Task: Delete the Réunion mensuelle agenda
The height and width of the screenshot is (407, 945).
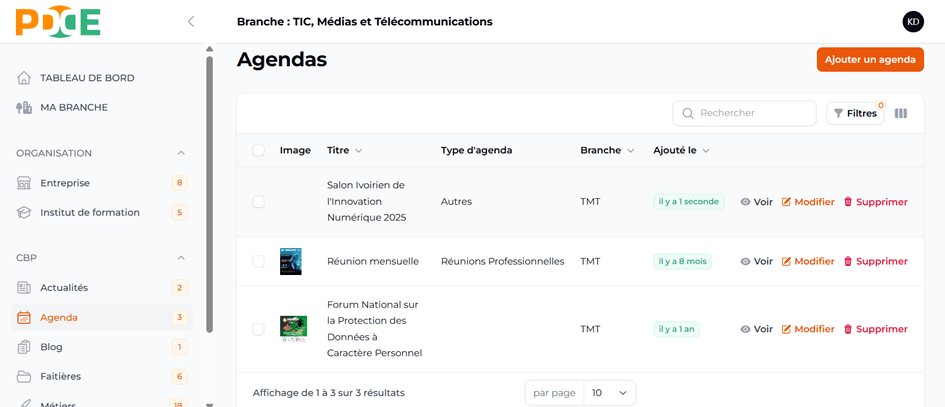Action: click(x=875, y=262)
